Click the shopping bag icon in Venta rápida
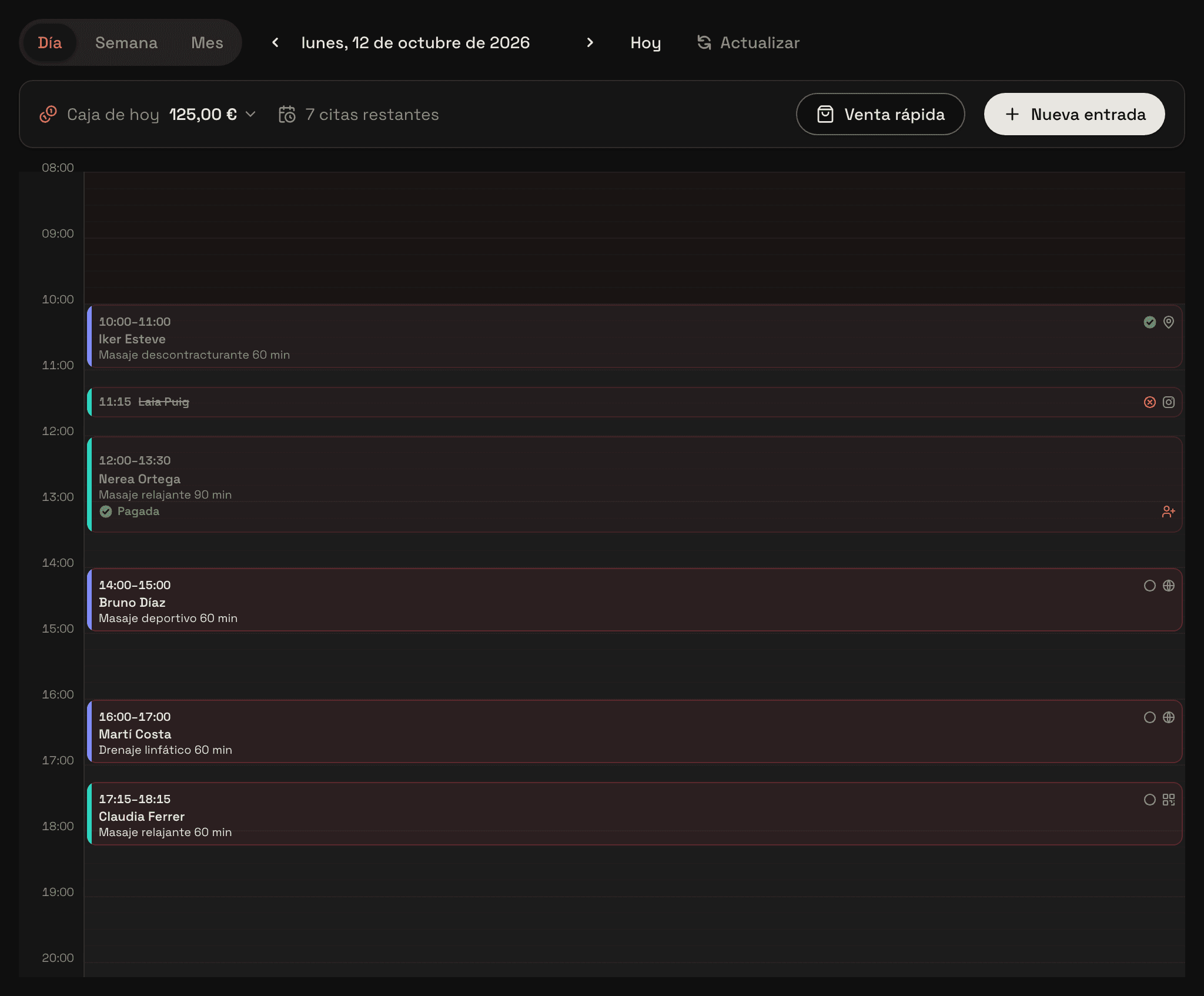The image size is (1204, 996). (x=825, y=114)
